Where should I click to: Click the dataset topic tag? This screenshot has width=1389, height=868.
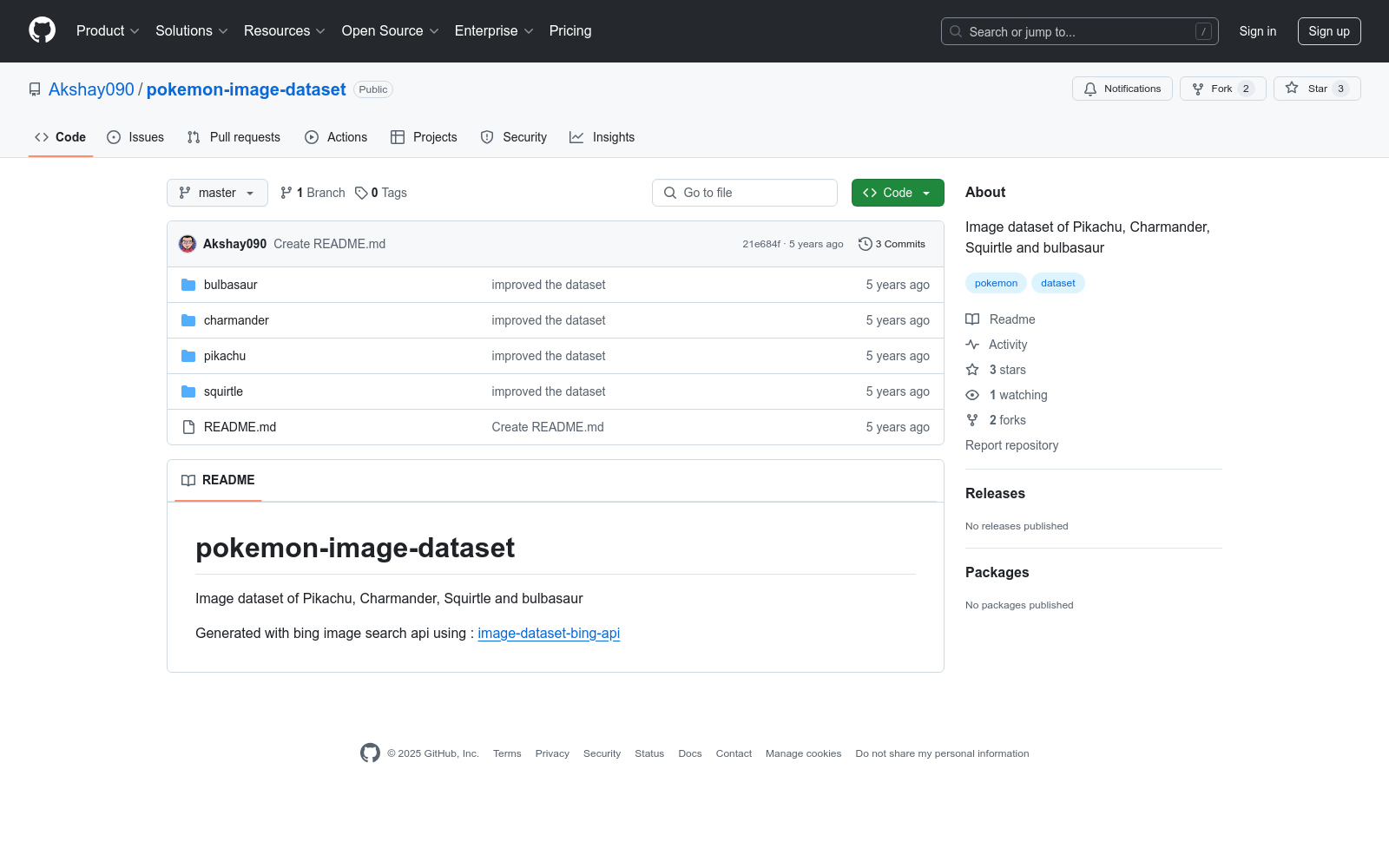click(1058, 283)
